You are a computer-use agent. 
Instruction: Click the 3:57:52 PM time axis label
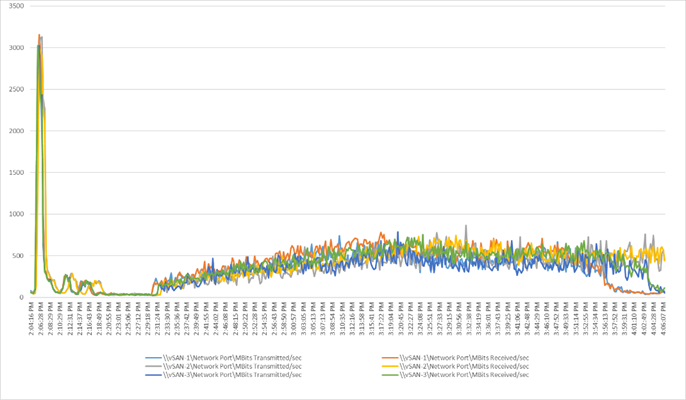pos(613,318)
